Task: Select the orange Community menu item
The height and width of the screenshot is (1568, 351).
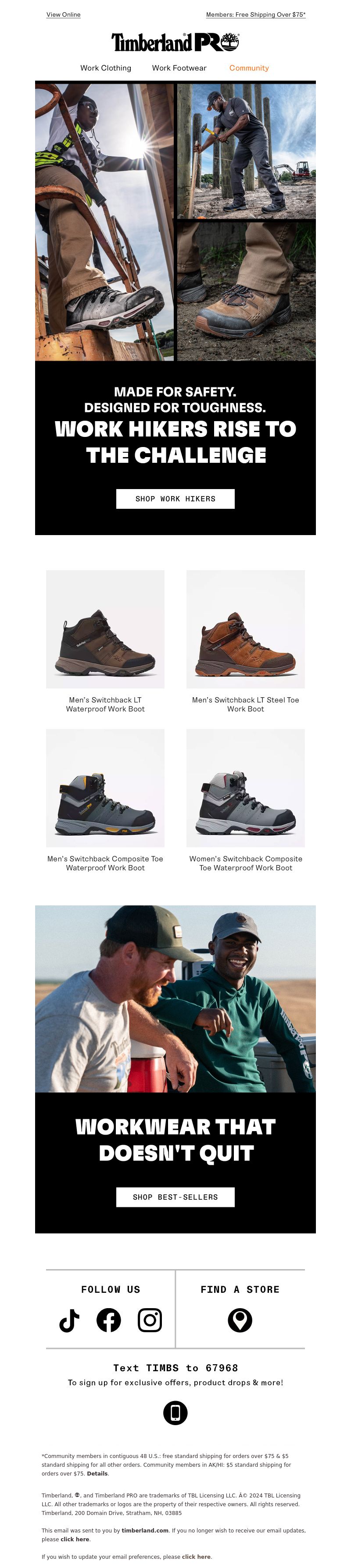Action: click(x=249, y=68)
